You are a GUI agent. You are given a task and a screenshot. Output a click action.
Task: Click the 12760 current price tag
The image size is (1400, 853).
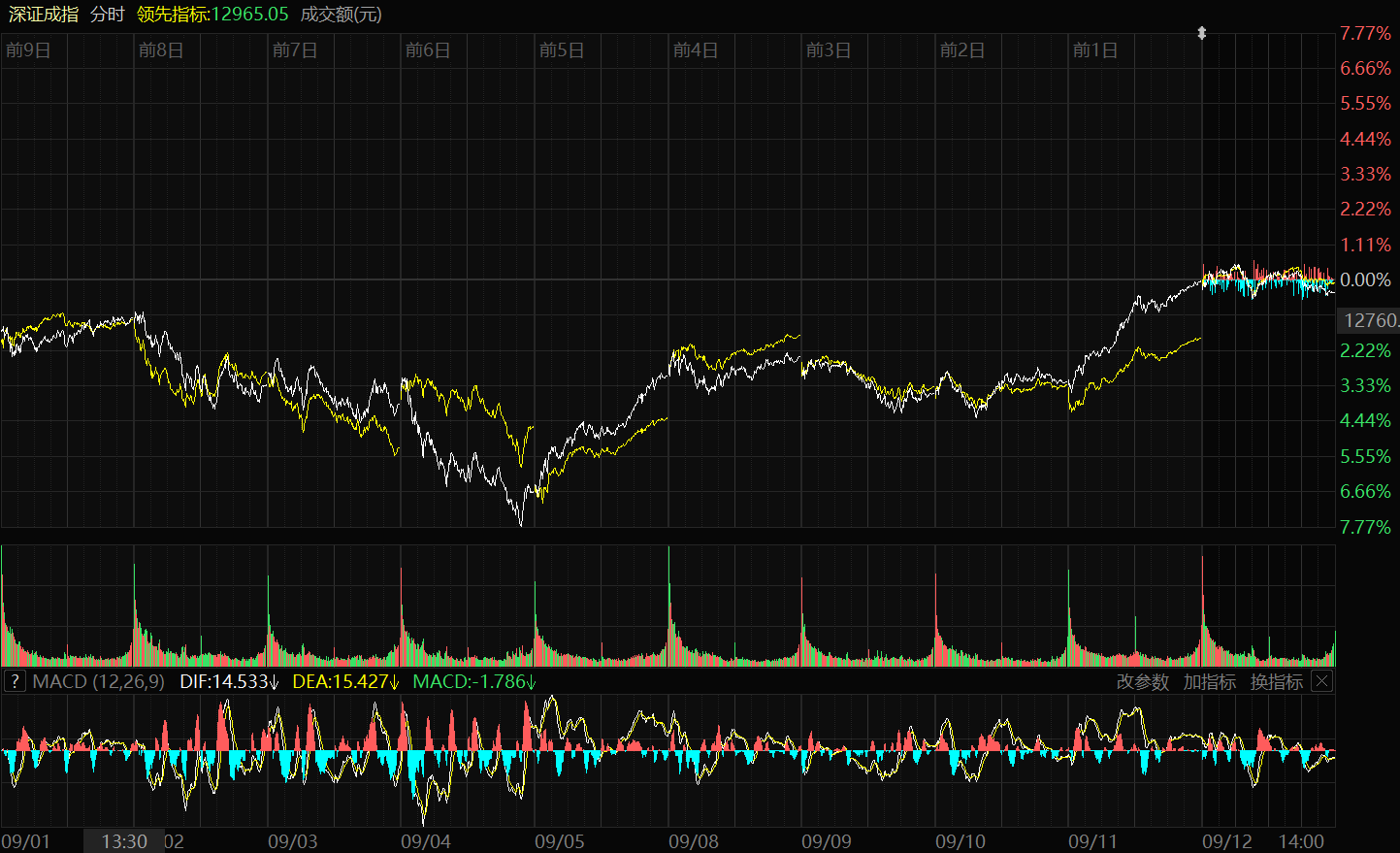[1368, 320]
